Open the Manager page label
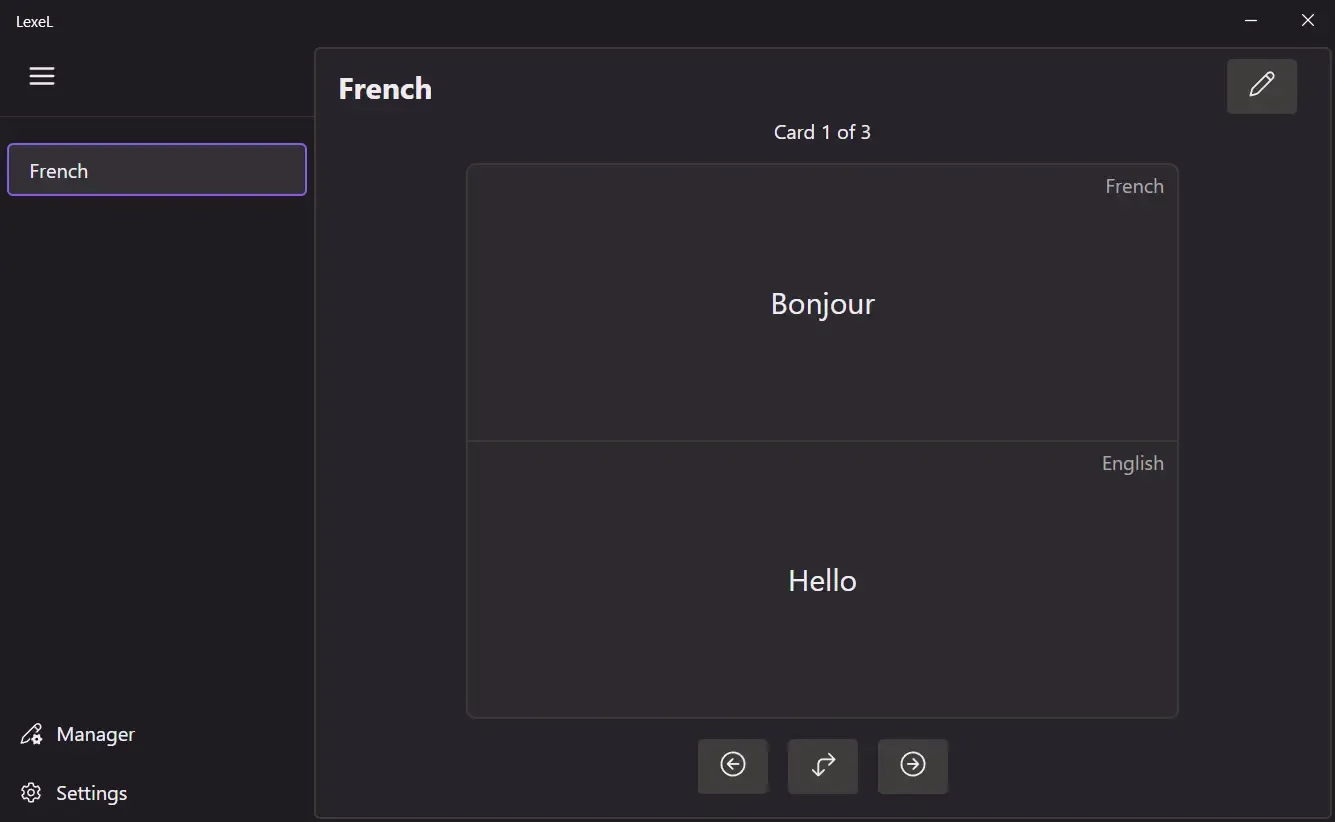This screenshot has width=1335, height=822. (95, 734)
